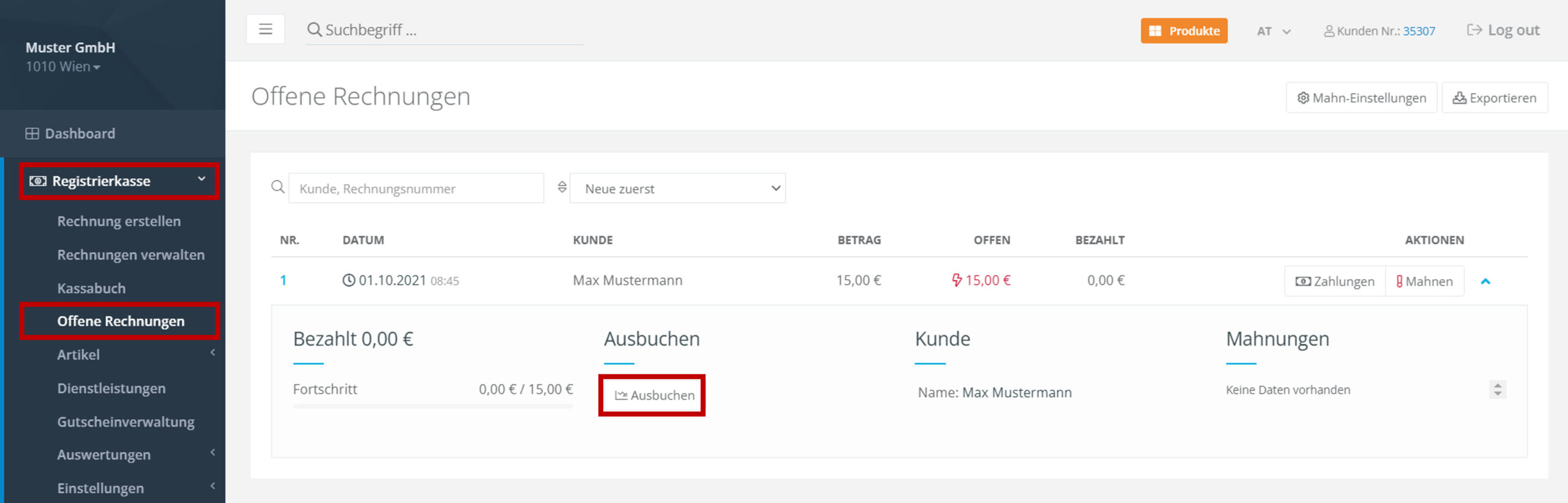The image size is (1568, 503).
Task: Open Gutscheinverwaltung in sidebar
Action: click(x=126, y=422)
